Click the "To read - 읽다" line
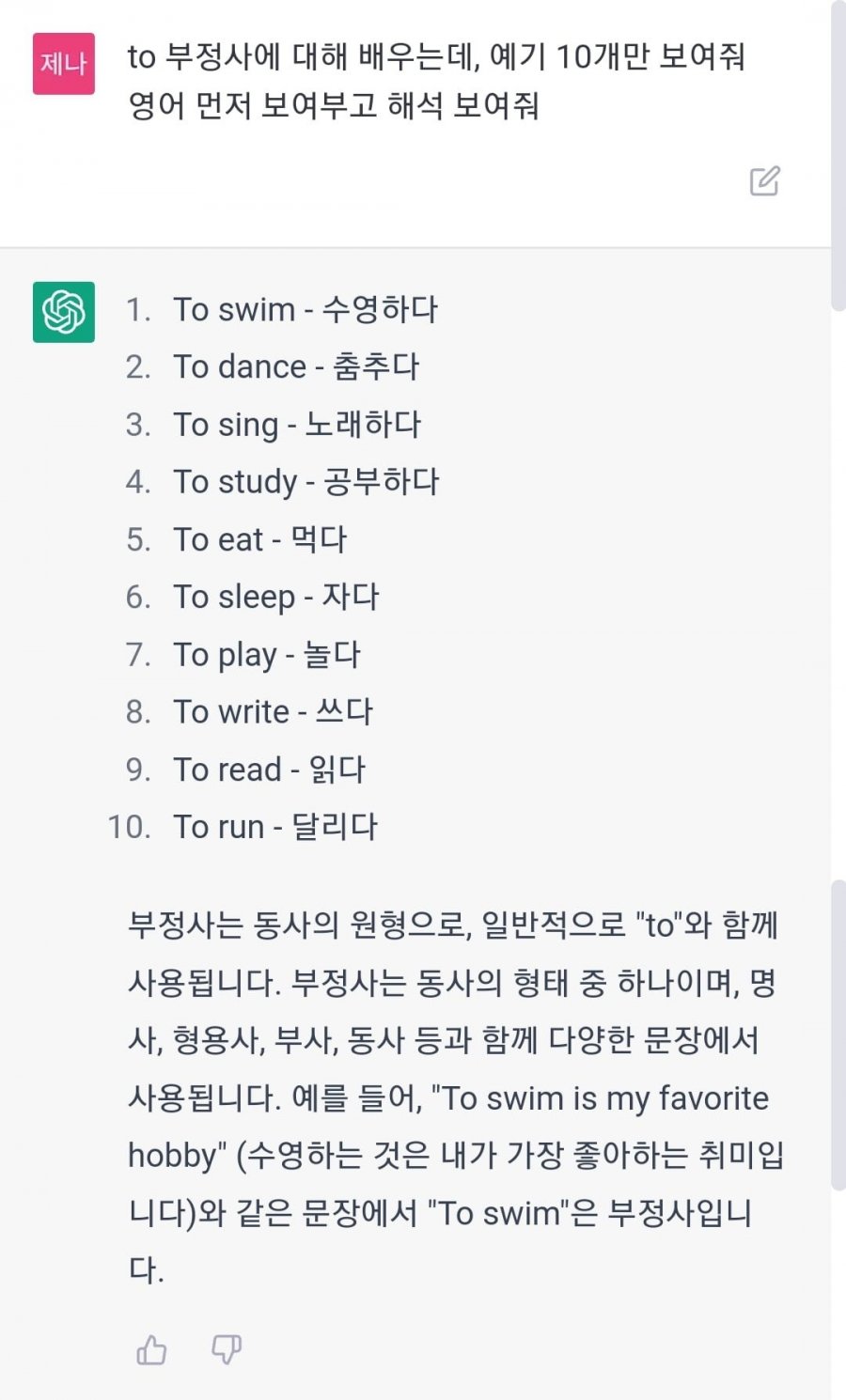 click(269, 770)
